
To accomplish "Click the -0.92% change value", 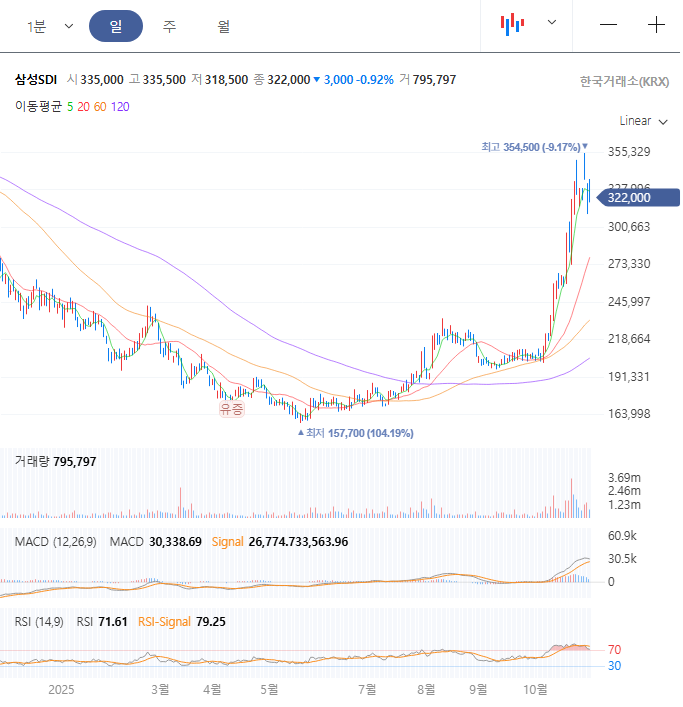I will coord(374,80).
